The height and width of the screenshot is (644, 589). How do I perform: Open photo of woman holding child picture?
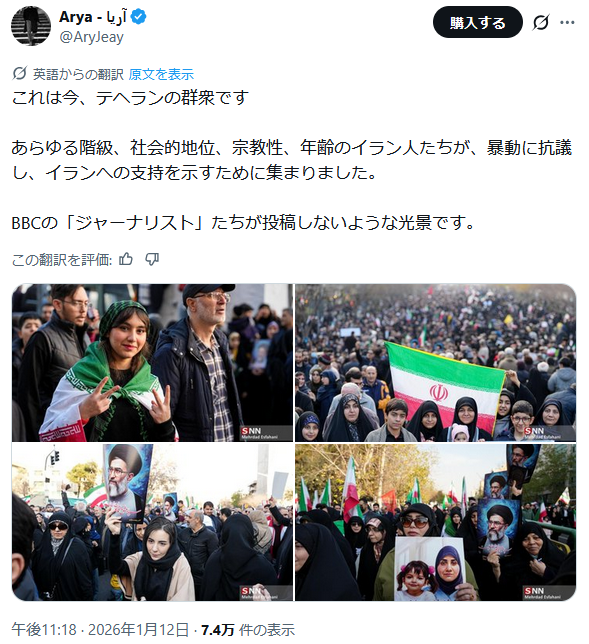(x=435, y=522)
